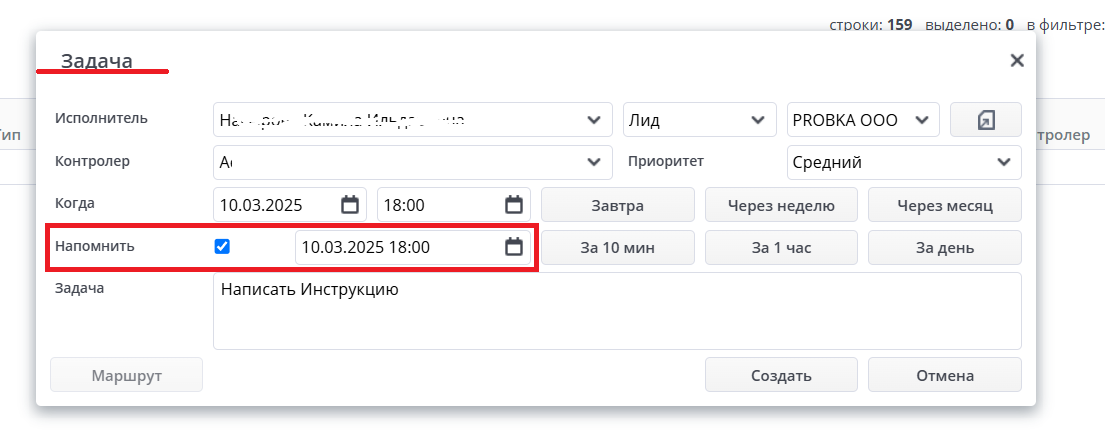Click the open-link icon button beside PROBKA ООО
Screen dimensions: 1105x435
click(x=985, y=120)
